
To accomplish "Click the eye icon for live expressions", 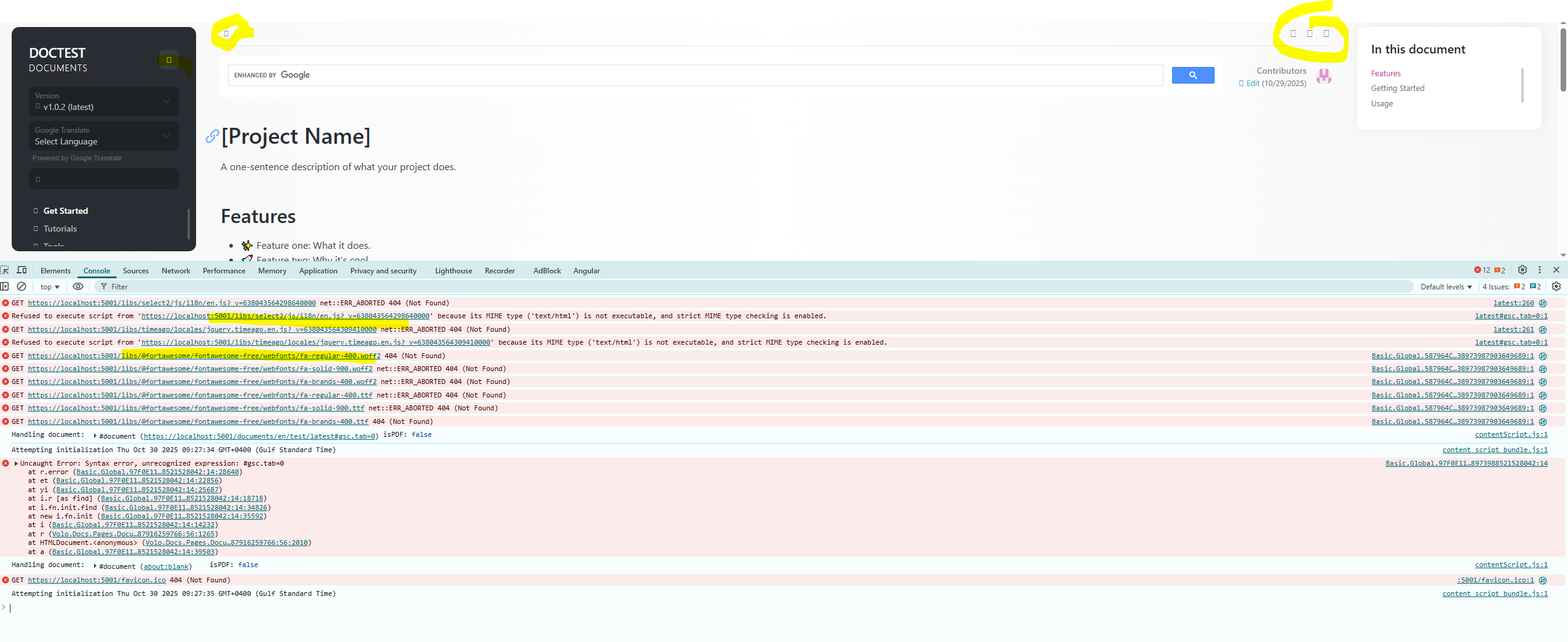I will coord(78,286).
